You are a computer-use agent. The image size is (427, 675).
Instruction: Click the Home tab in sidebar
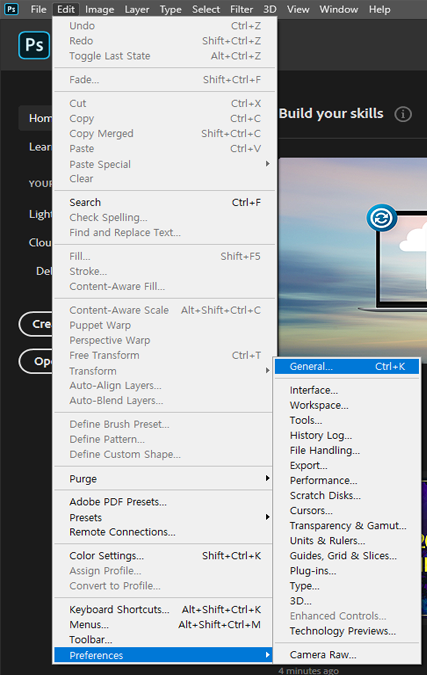click(36, 118)
